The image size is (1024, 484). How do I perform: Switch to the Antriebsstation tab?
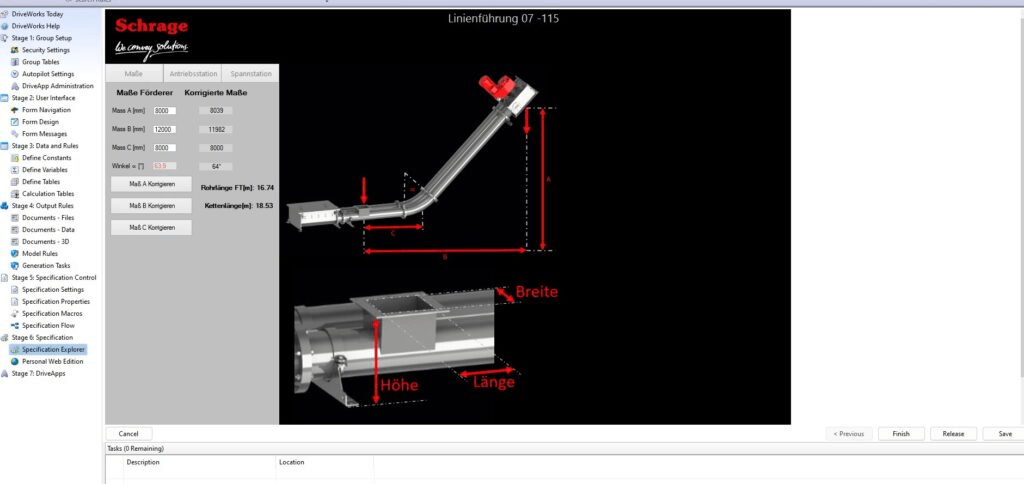[192, 75]
